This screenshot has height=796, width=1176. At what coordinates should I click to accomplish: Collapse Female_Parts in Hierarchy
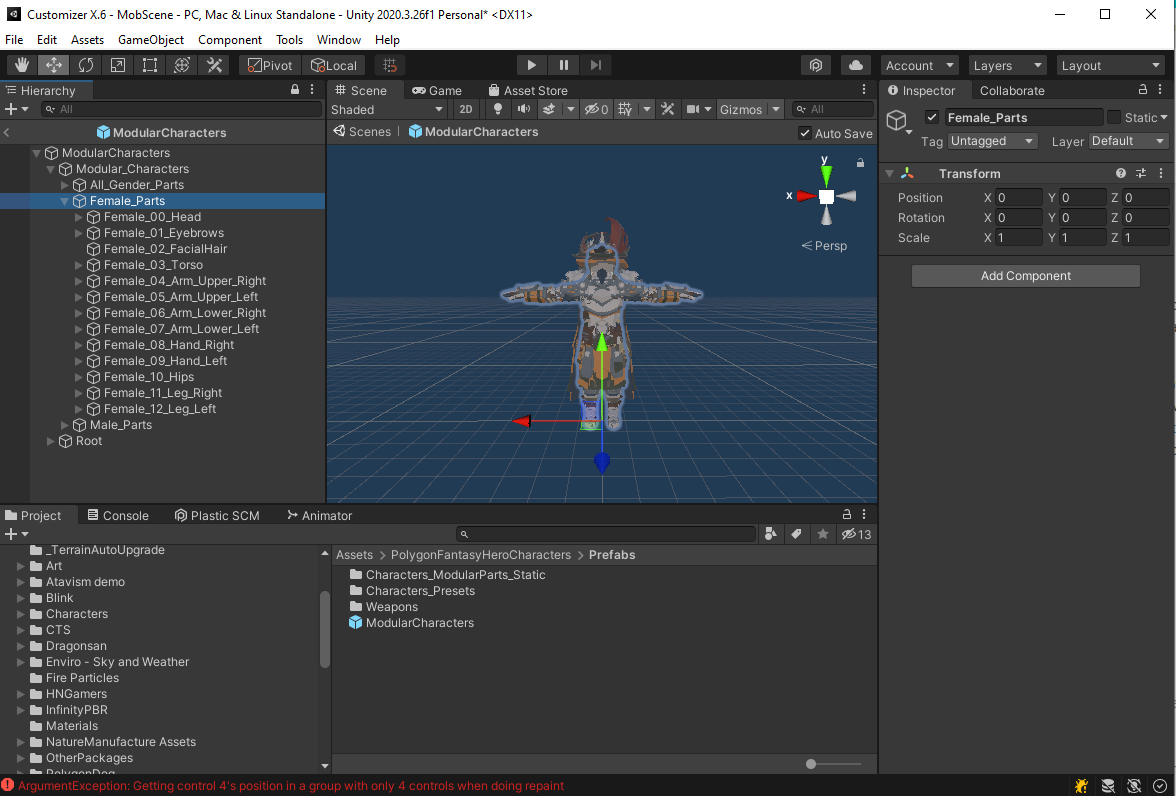click(x=64, y=201)
